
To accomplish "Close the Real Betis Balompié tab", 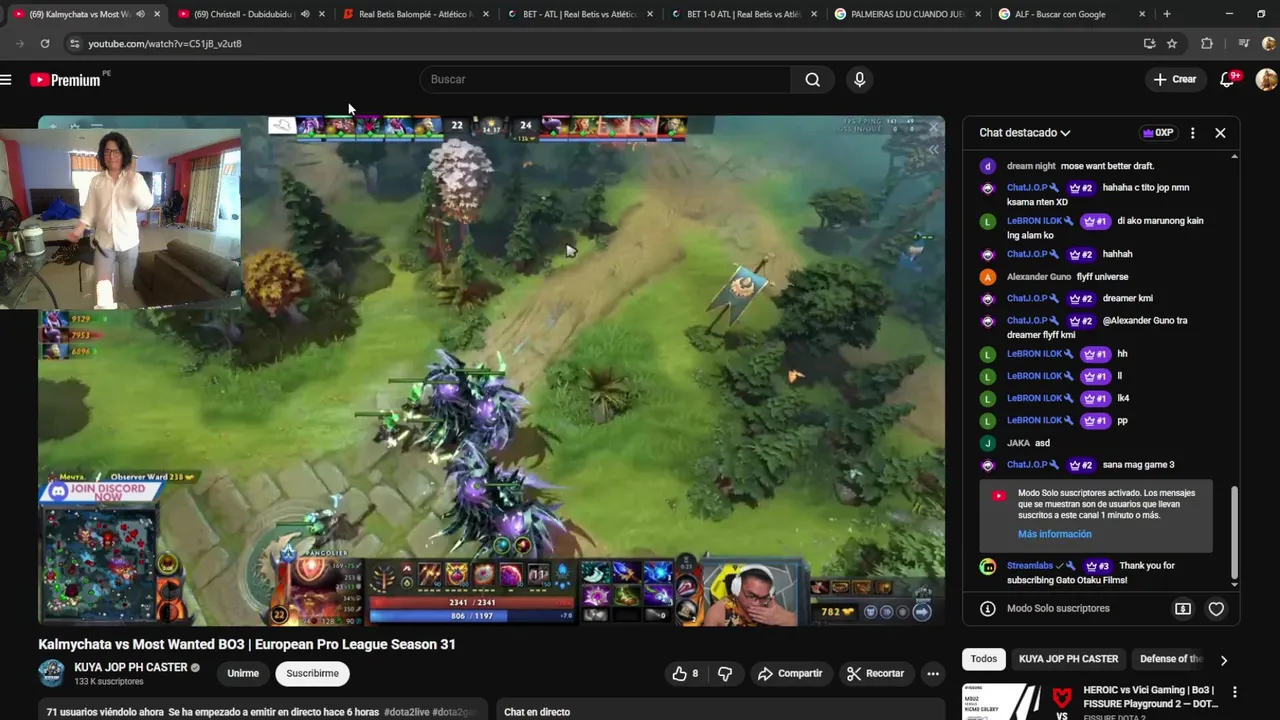I will pyautogui.click(x=486, y=14).
